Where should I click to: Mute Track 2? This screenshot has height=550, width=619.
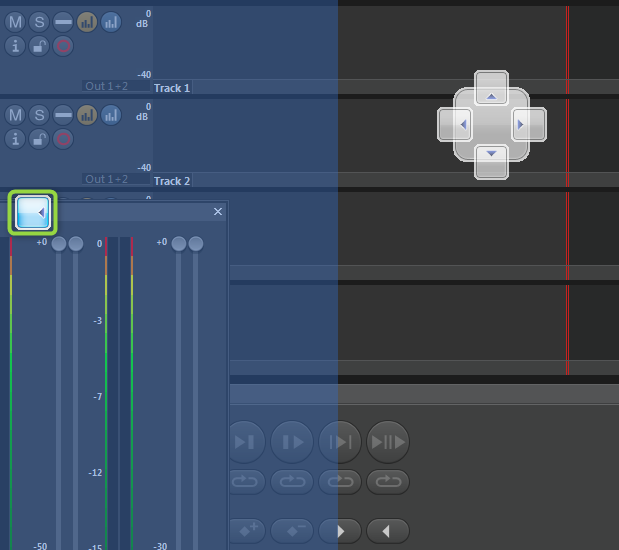click(x=15, y=115)
